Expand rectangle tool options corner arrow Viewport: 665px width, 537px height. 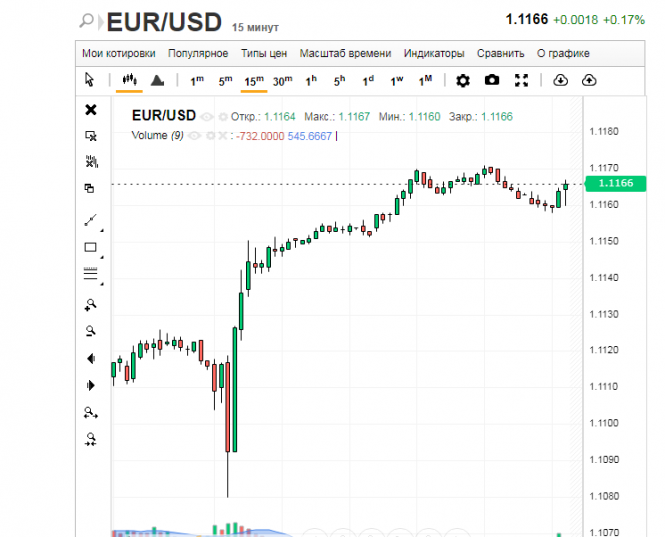click(102, 257)
